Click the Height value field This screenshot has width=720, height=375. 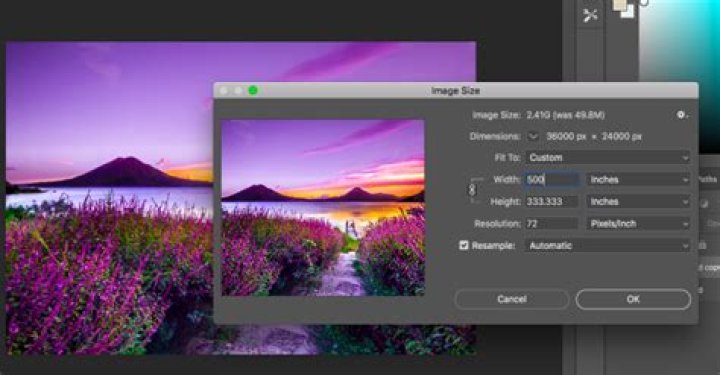[552, 201]
